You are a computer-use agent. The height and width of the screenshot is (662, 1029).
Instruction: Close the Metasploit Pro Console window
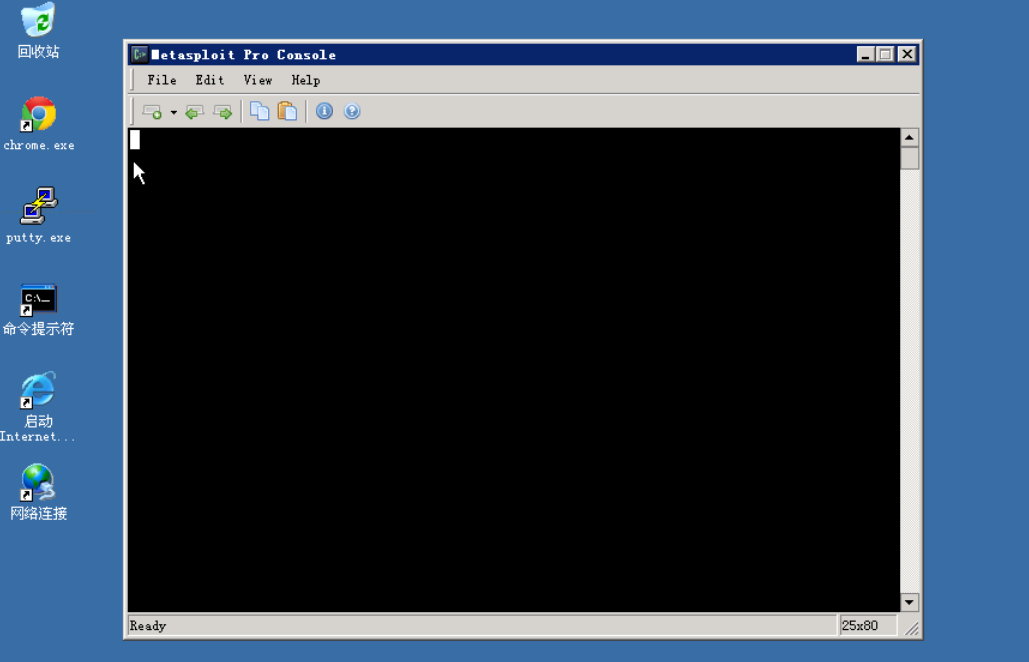coord(907,54)
